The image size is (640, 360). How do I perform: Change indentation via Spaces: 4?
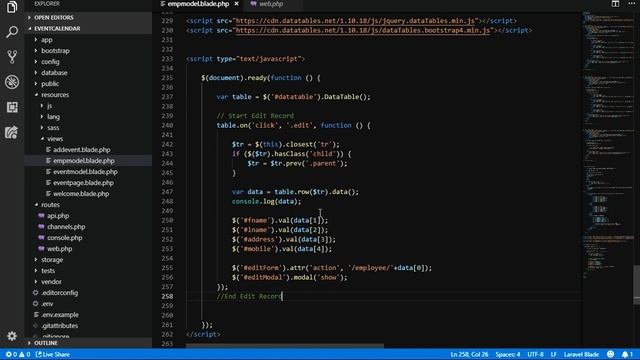[x=508, y=354]
